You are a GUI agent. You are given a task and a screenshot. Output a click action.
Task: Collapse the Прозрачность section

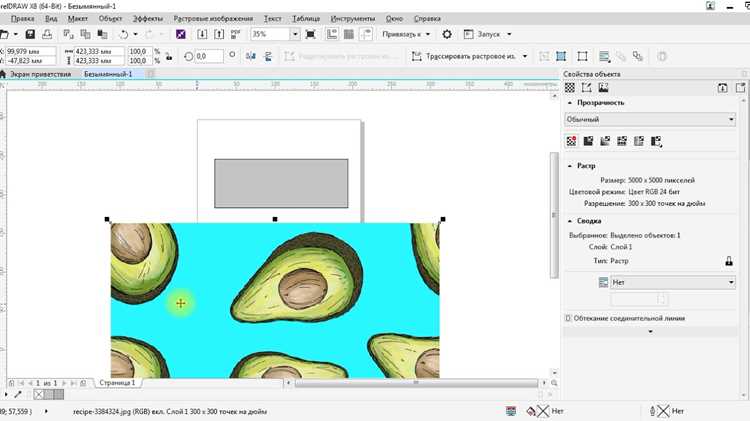tap(570, 103)
